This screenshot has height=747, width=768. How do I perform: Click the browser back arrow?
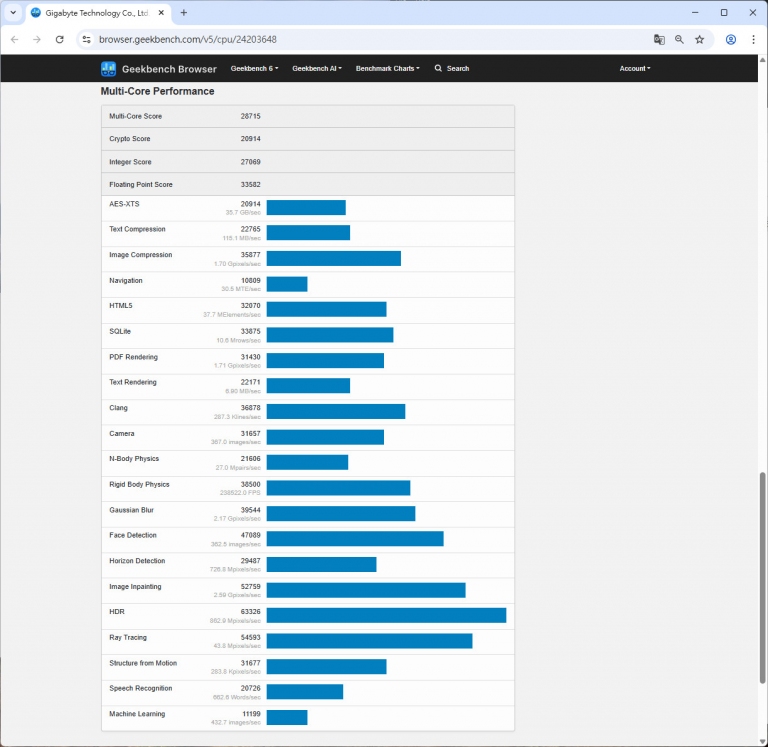14,39
